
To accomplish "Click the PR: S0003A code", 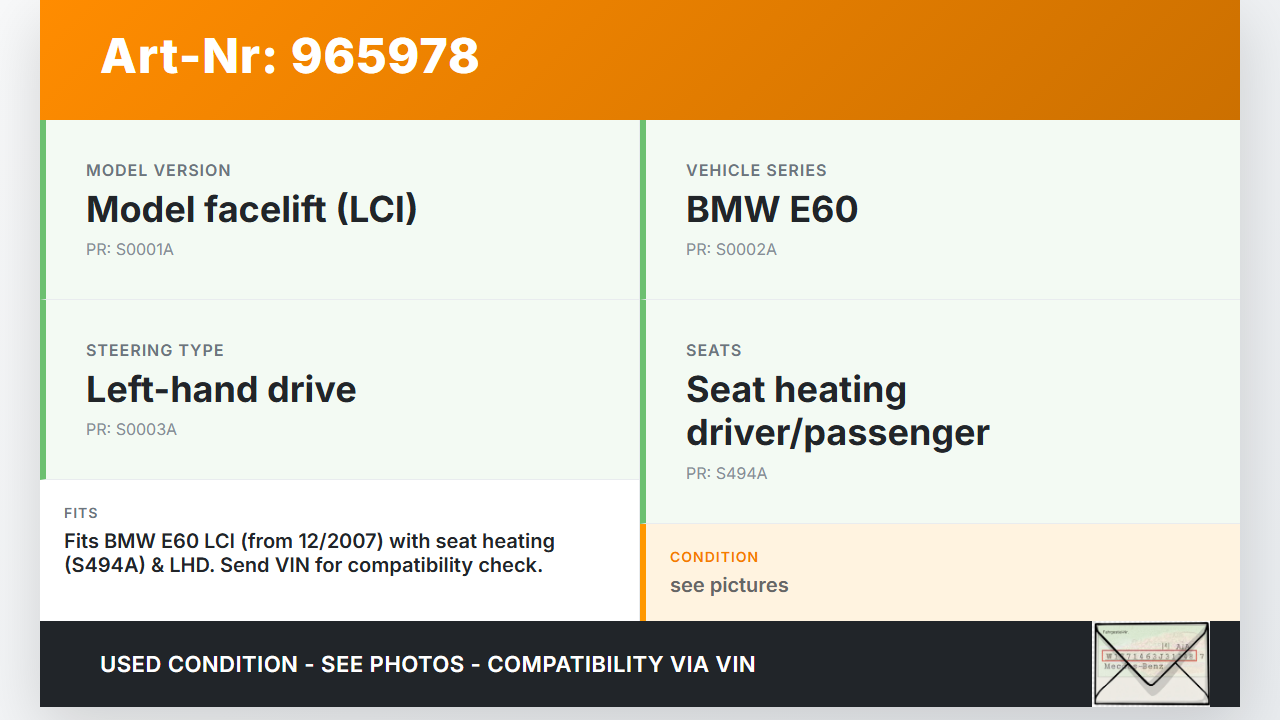I will coord(131,429).
